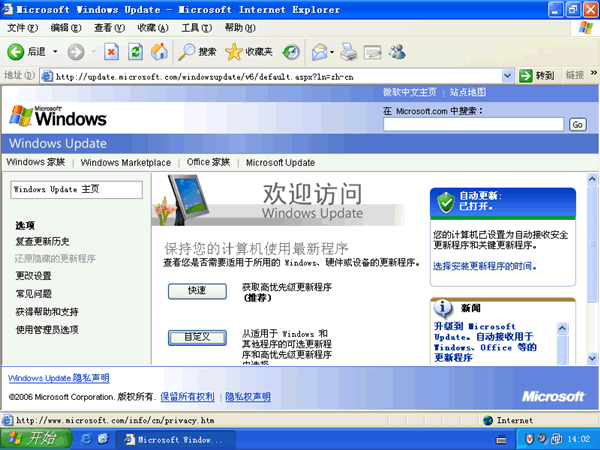
Task: Click news panel scrollbar up arrow
Action: coord(562,328)
